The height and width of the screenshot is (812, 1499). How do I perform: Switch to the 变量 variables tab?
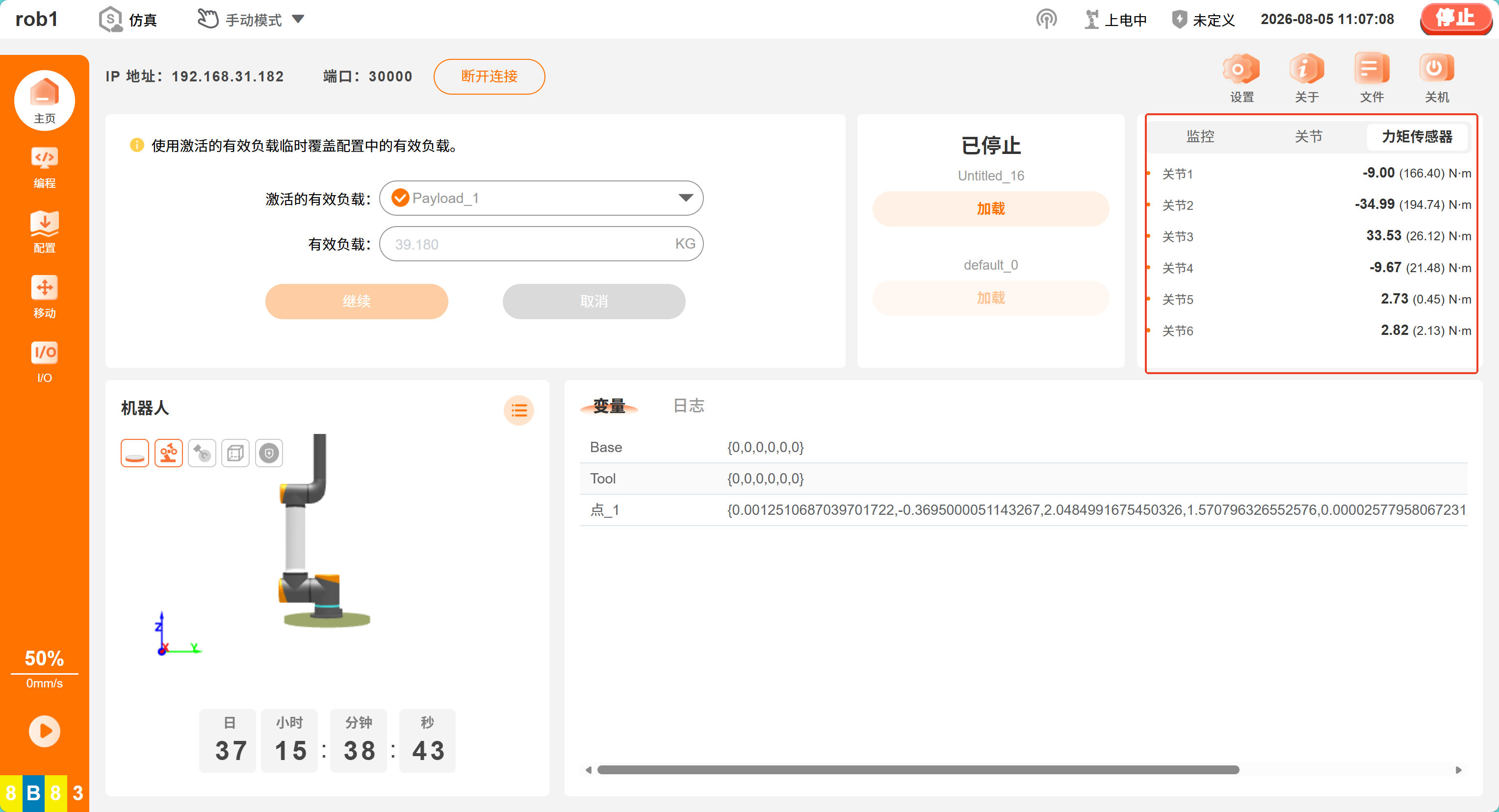click(609, 406)
